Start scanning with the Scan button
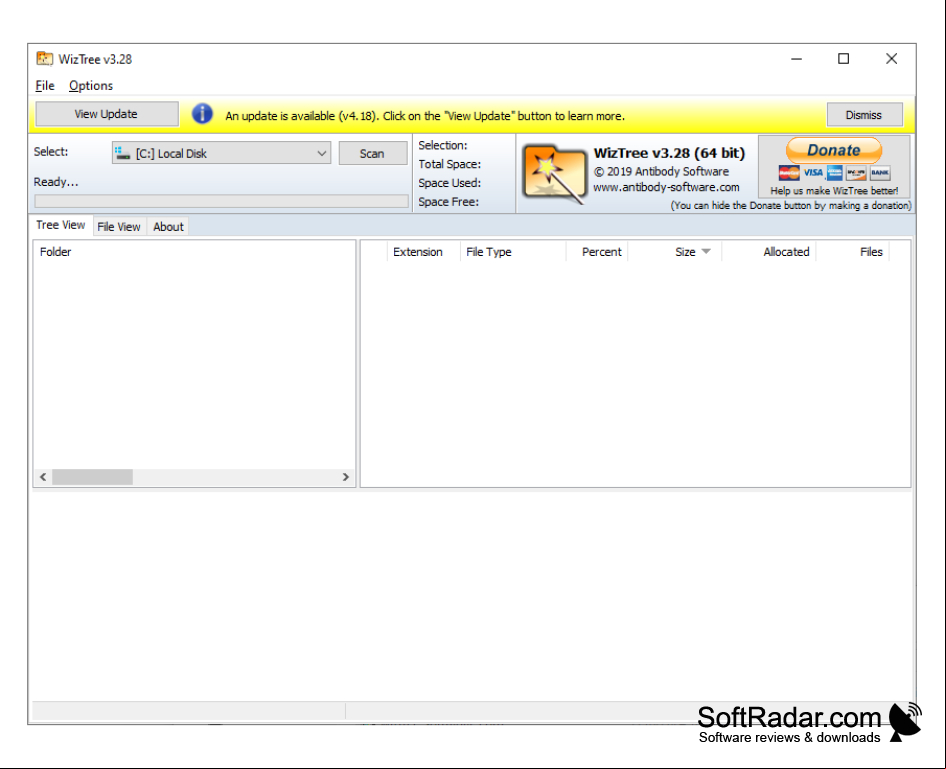This screenshot has height=769, width=946. tap(372, 153)
